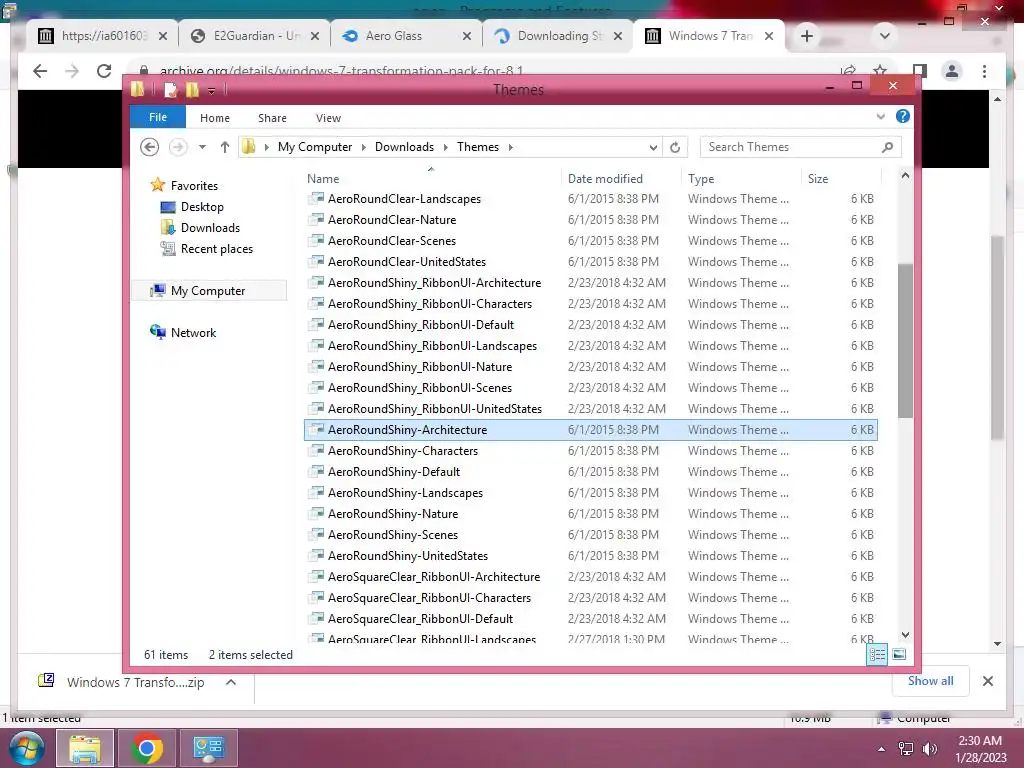
Task: Reload the page in Chrome
Action: [104, 71]
